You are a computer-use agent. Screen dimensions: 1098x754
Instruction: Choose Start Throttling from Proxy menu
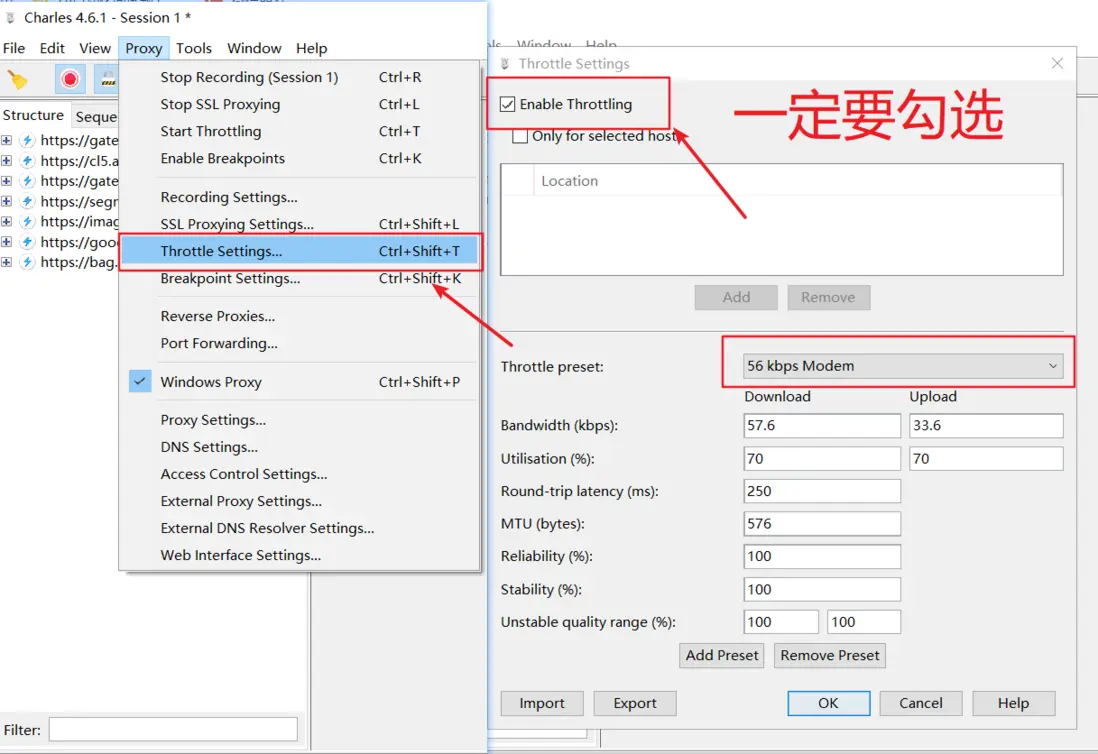point(300,132)
